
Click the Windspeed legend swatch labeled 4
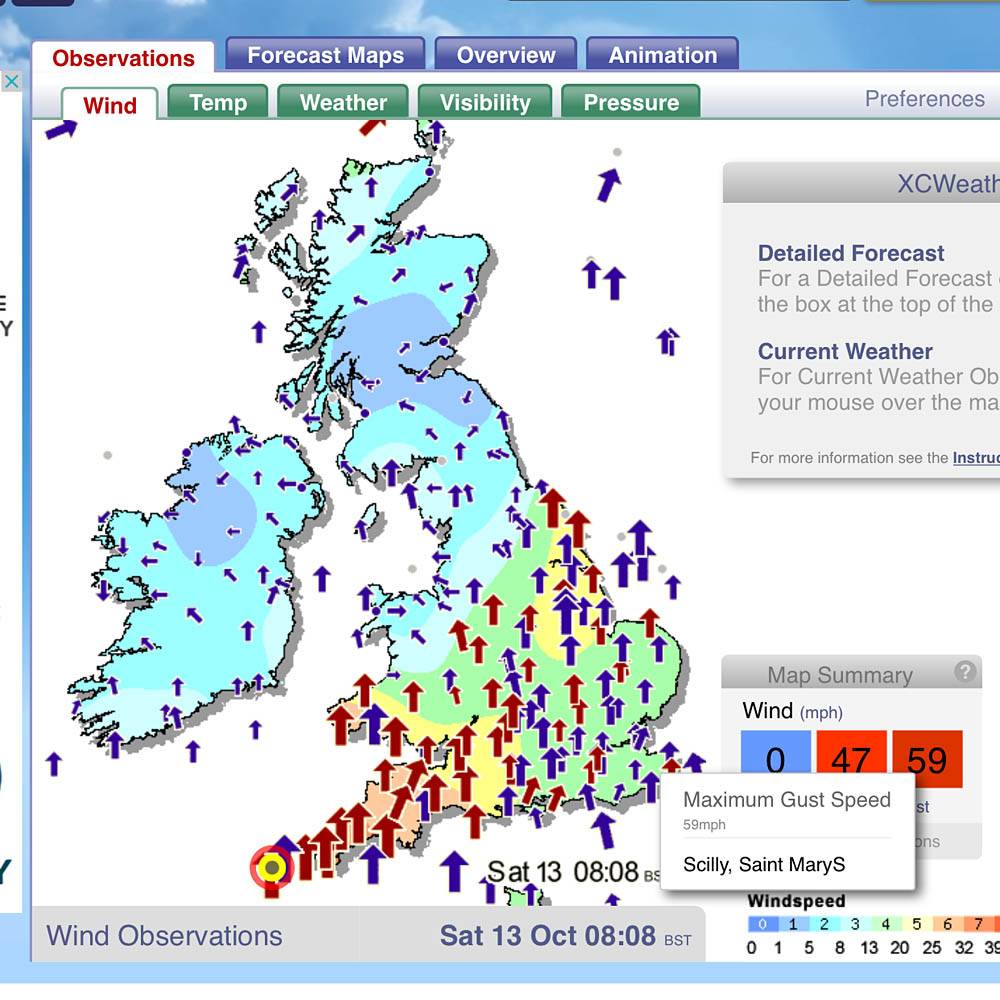(885, 924)
